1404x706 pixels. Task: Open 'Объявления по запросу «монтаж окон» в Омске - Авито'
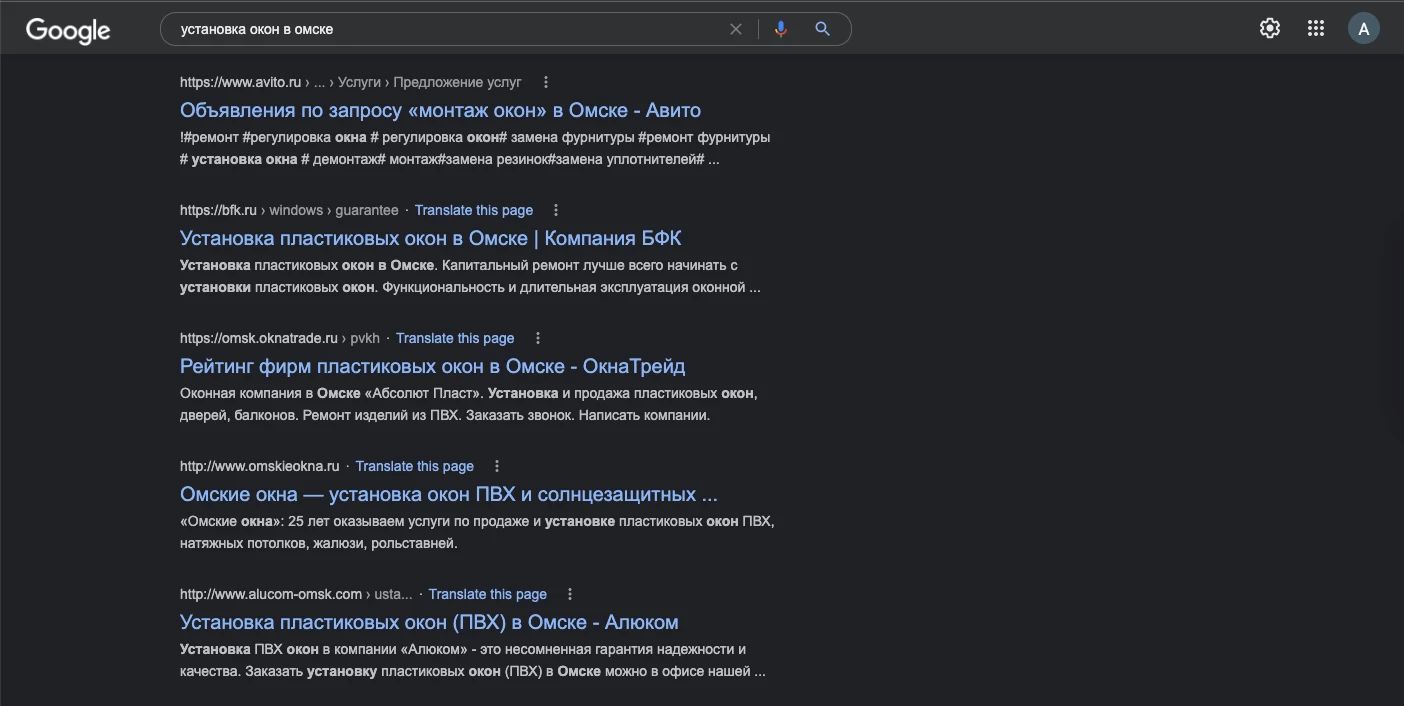pyautogui.click(x=440, y=110)
